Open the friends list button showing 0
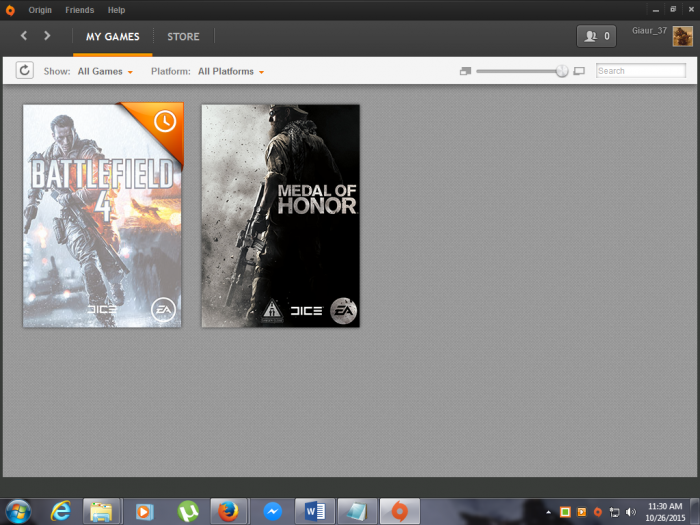 point(596,36)
